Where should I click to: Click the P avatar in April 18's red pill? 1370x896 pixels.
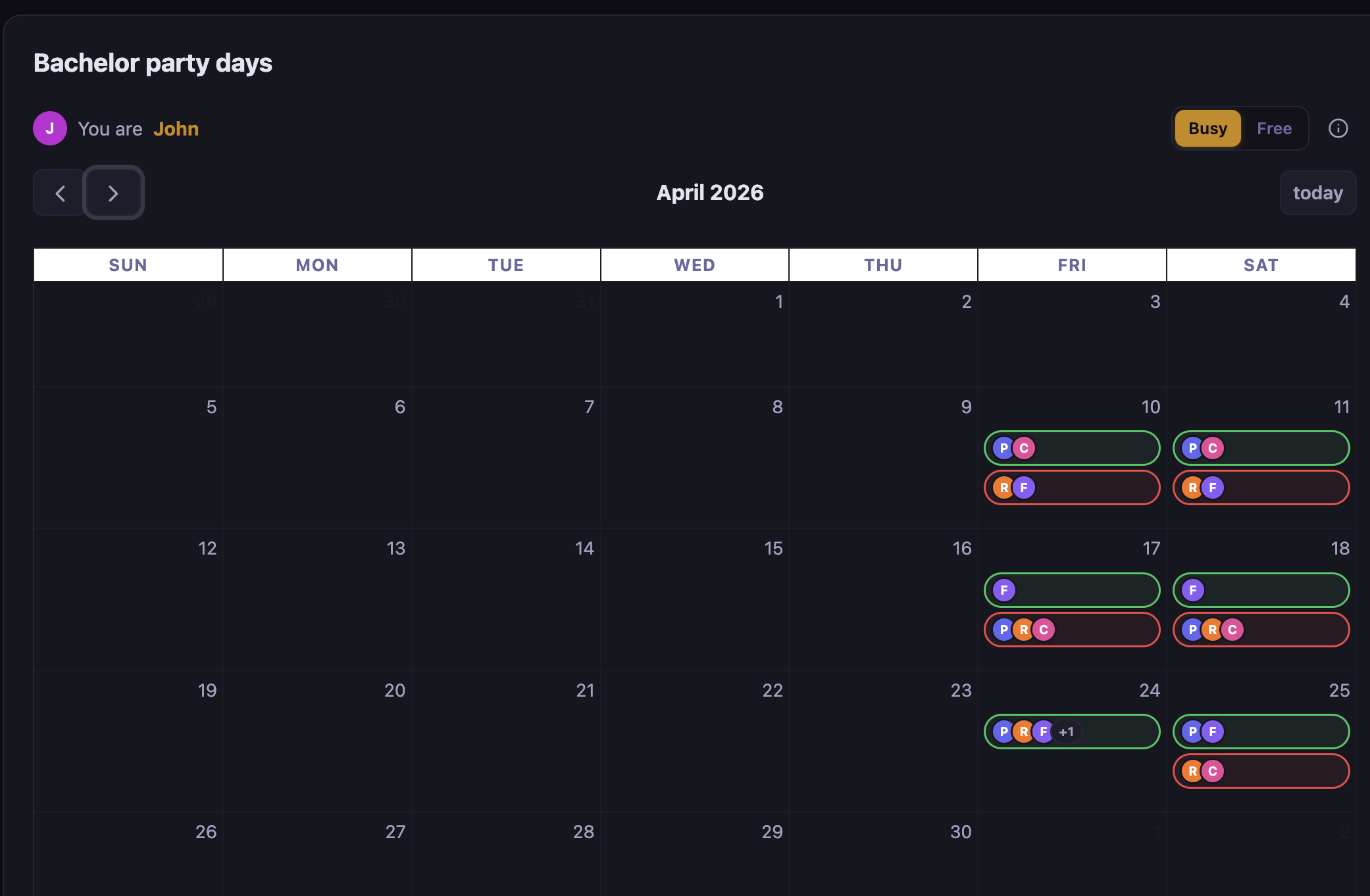(1193, 630)
